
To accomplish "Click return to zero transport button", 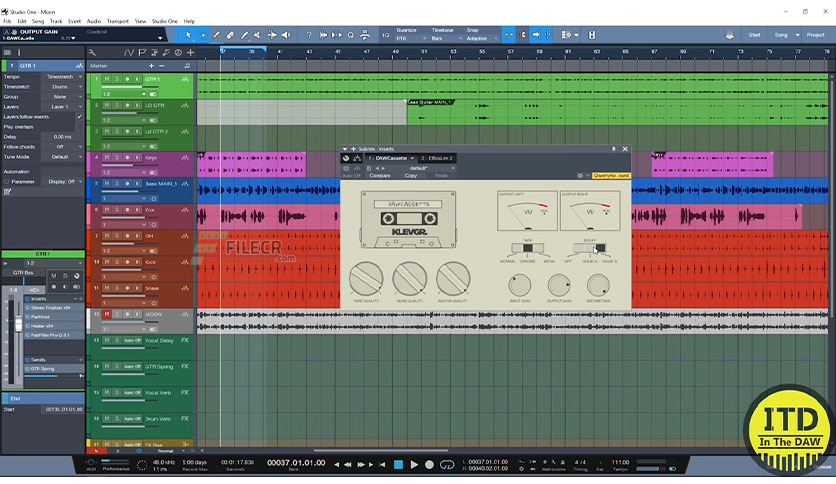I will coord(382,465).
